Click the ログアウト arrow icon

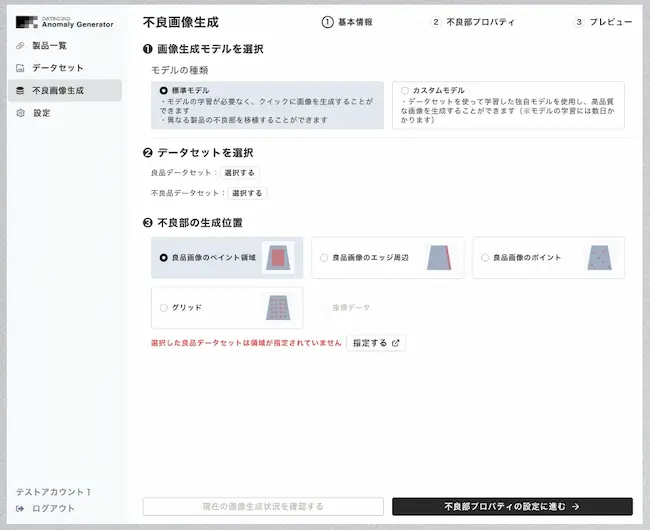pyautogui.click(x=22, y=508)
